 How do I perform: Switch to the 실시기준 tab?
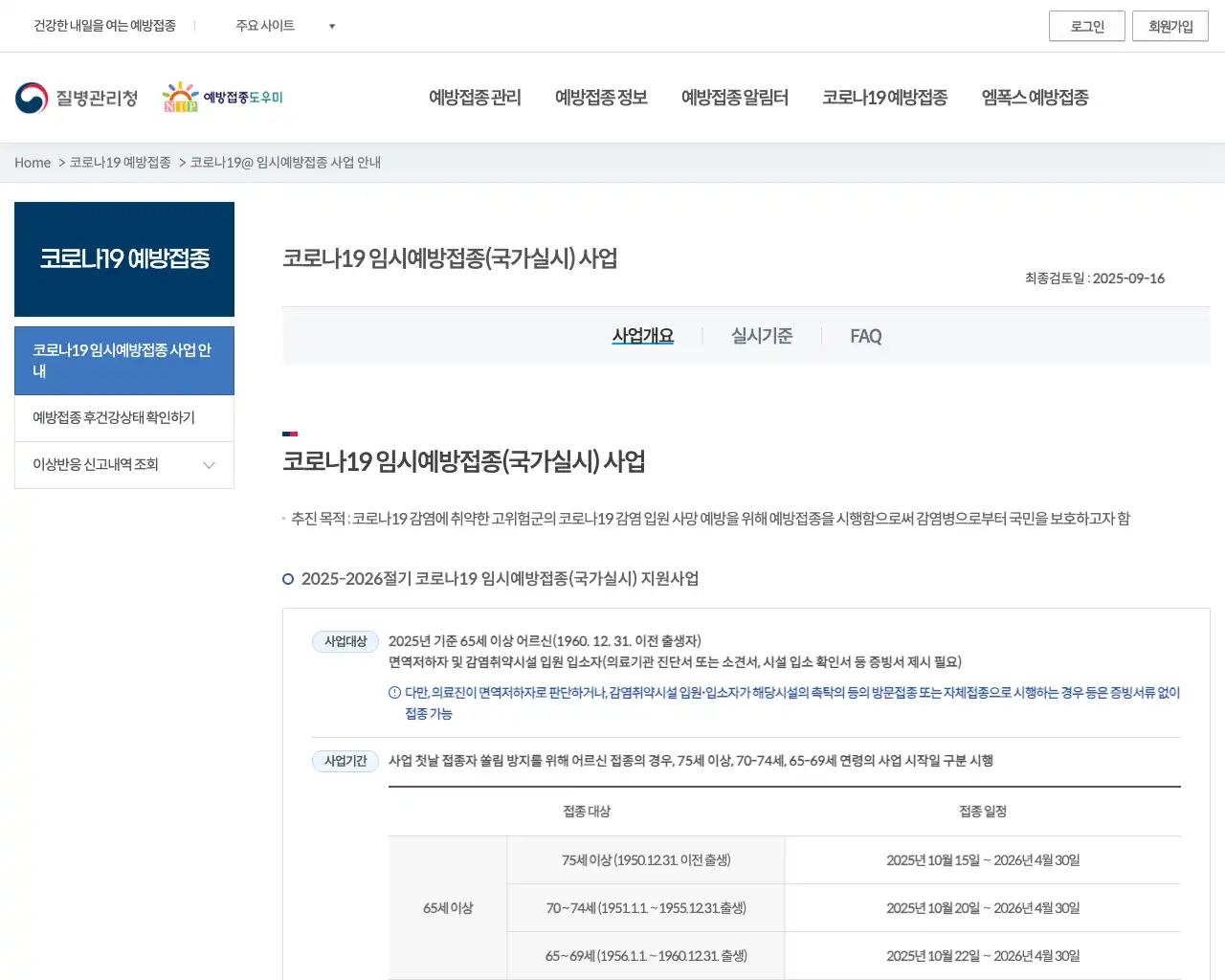pyautogui.click(x=761, y=336)
